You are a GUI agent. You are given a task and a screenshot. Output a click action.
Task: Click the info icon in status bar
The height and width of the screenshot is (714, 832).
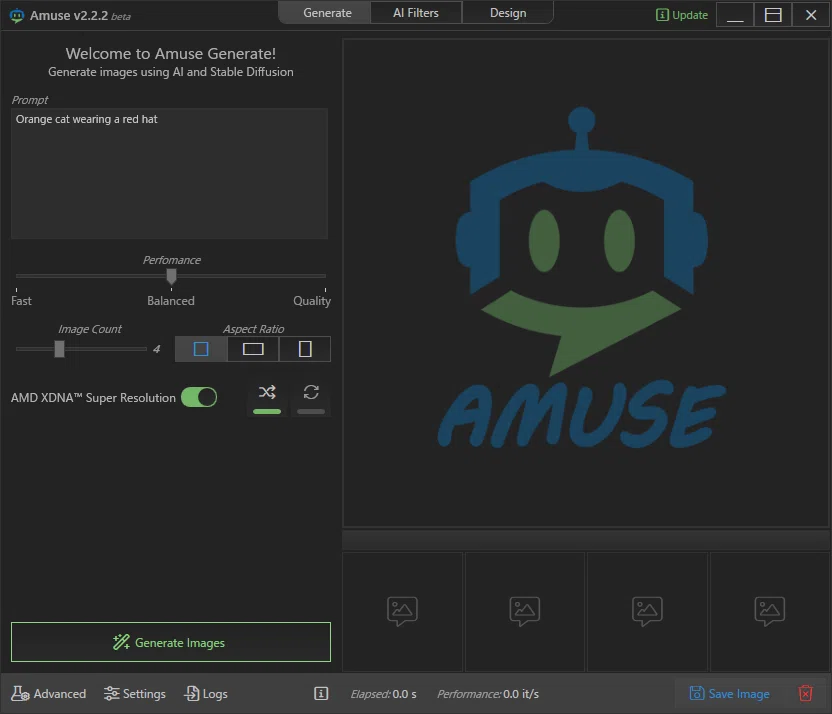[x=321, y=693]
